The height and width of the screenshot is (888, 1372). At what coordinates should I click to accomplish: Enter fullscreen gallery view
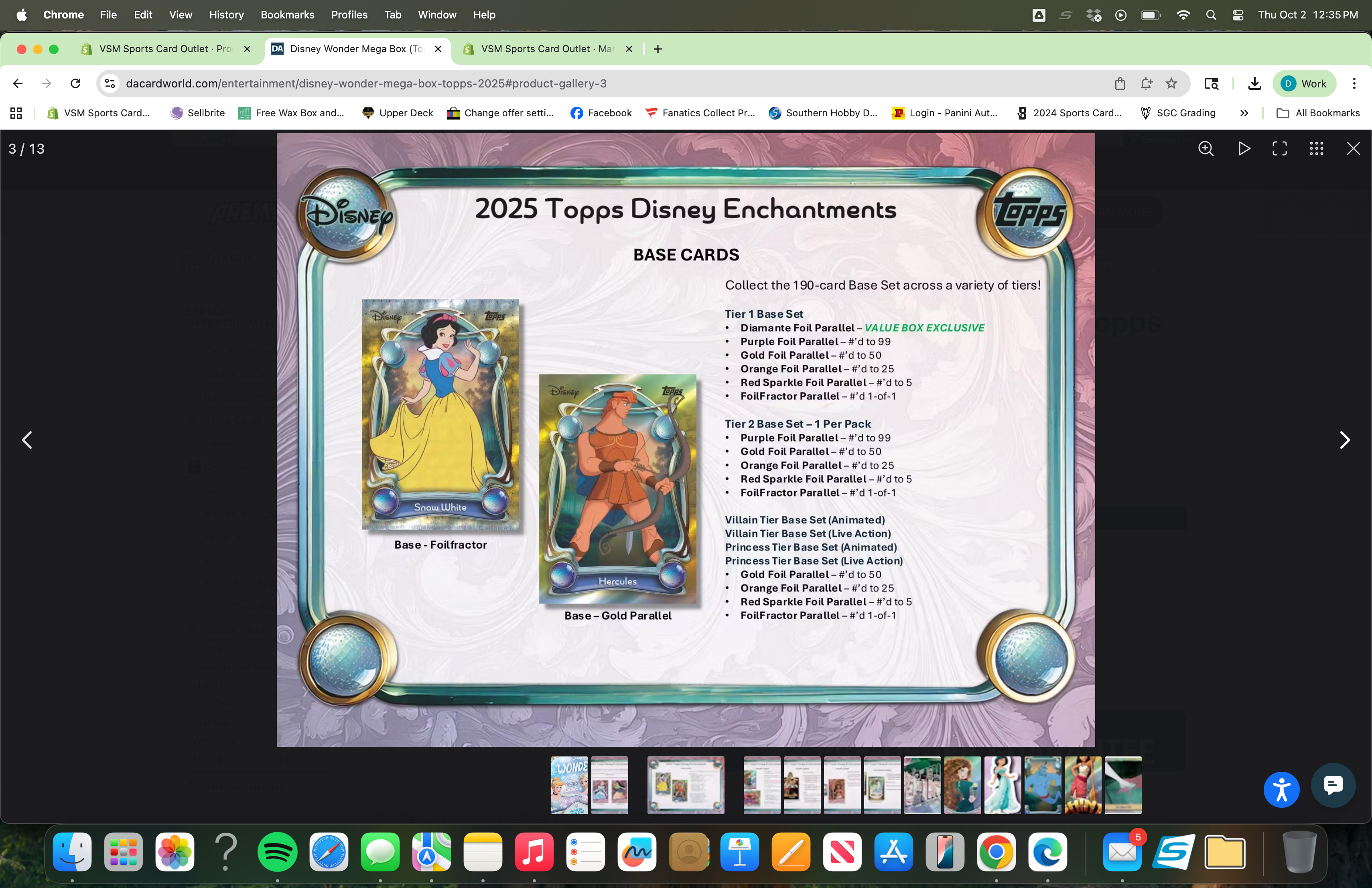1280,149
